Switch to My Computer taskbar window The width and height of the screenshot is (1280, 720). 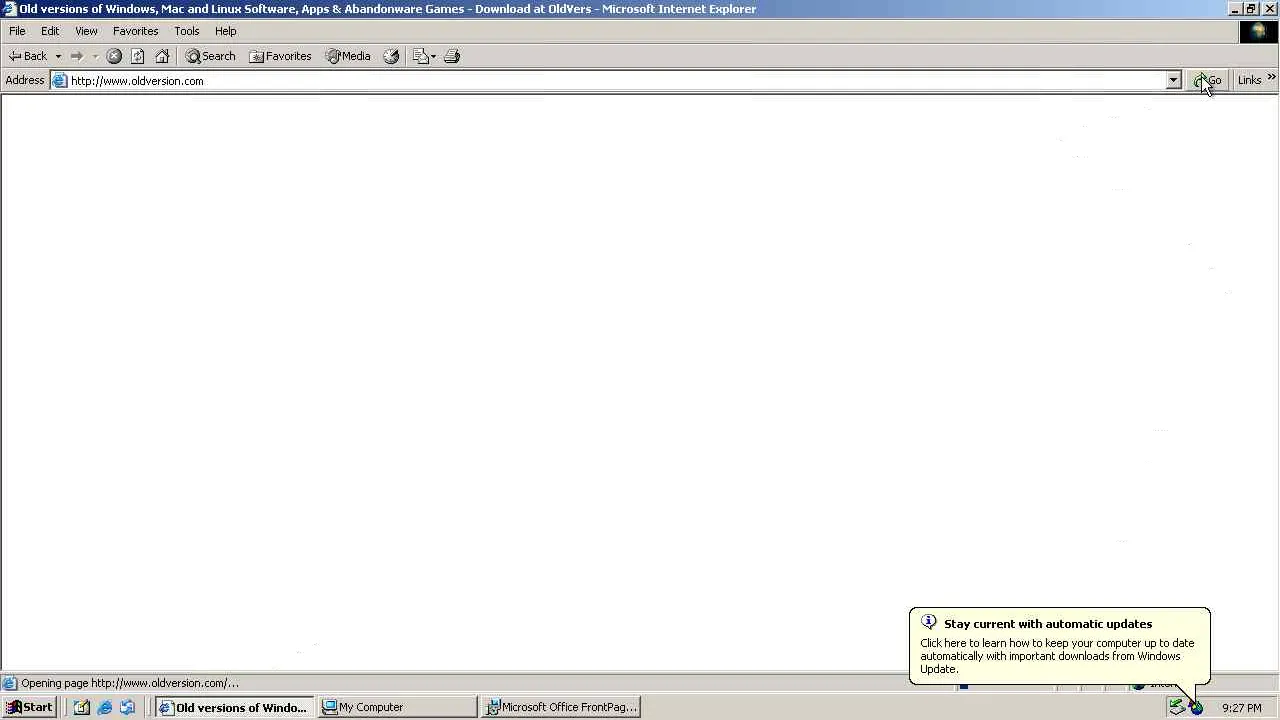(398, 707)
